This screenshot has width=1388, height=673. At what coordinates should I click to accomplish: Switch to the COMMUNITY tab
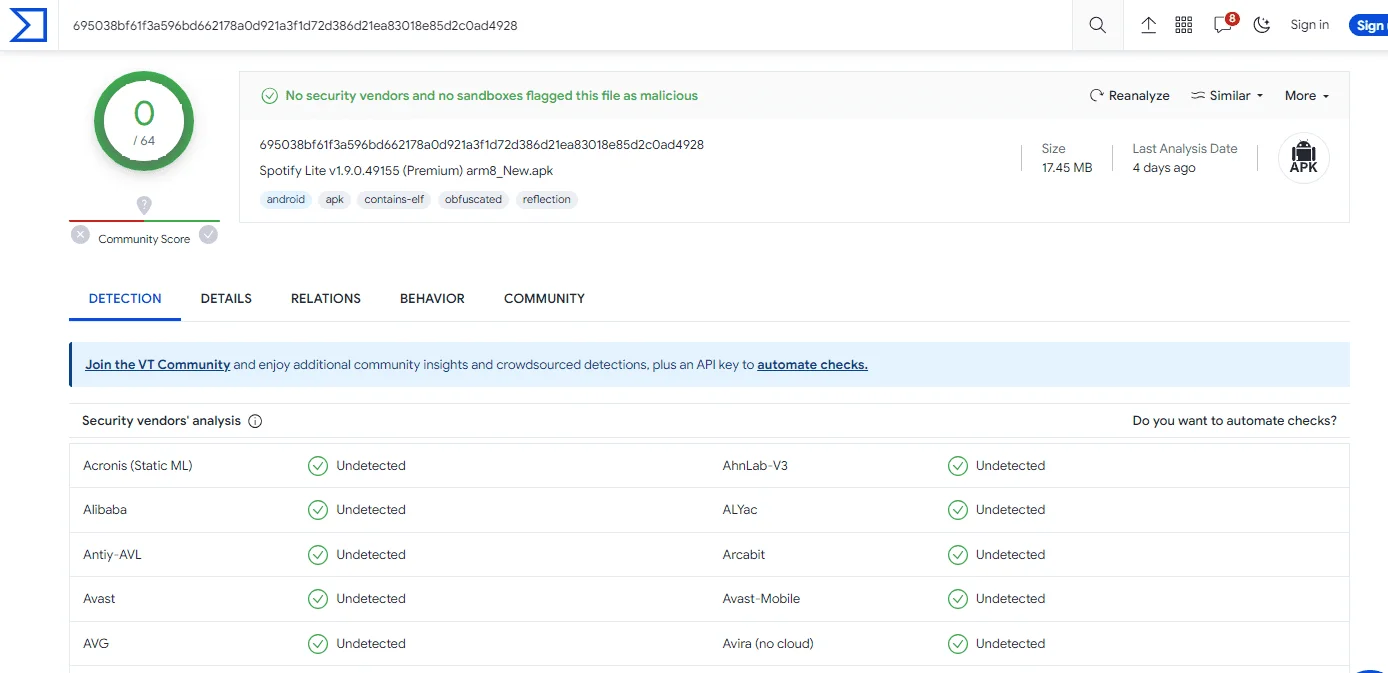tap(544, 299)
